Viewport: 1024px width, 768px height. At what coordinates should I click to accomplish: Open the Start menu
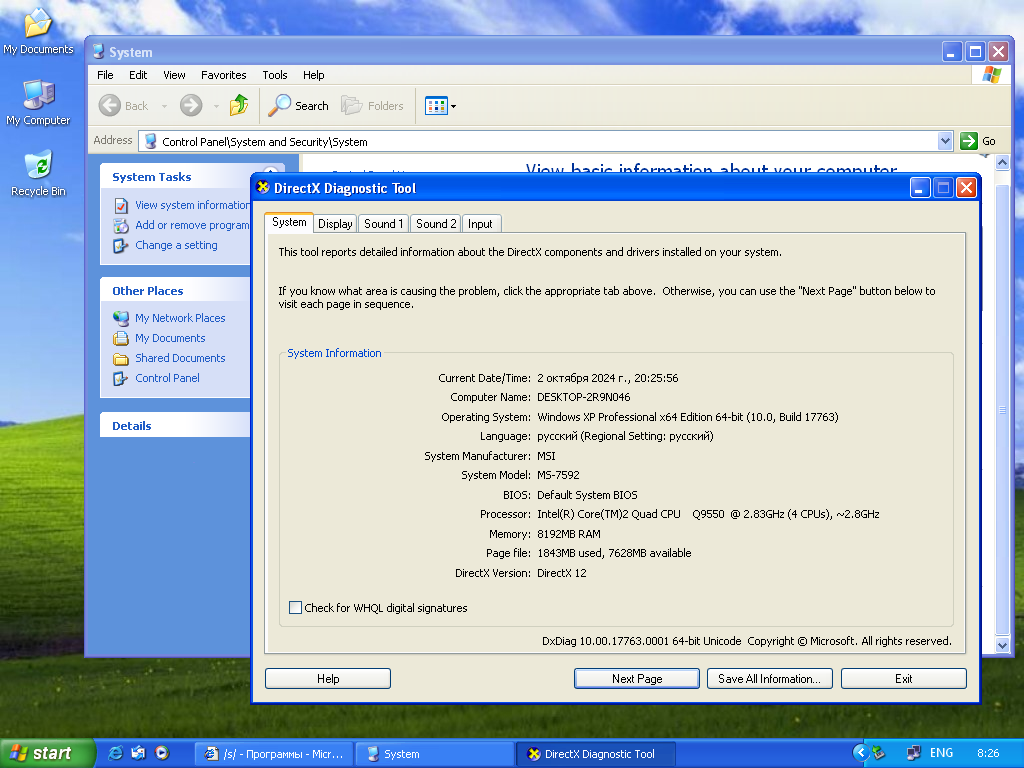pyautogui.click(x=47, y=754)
